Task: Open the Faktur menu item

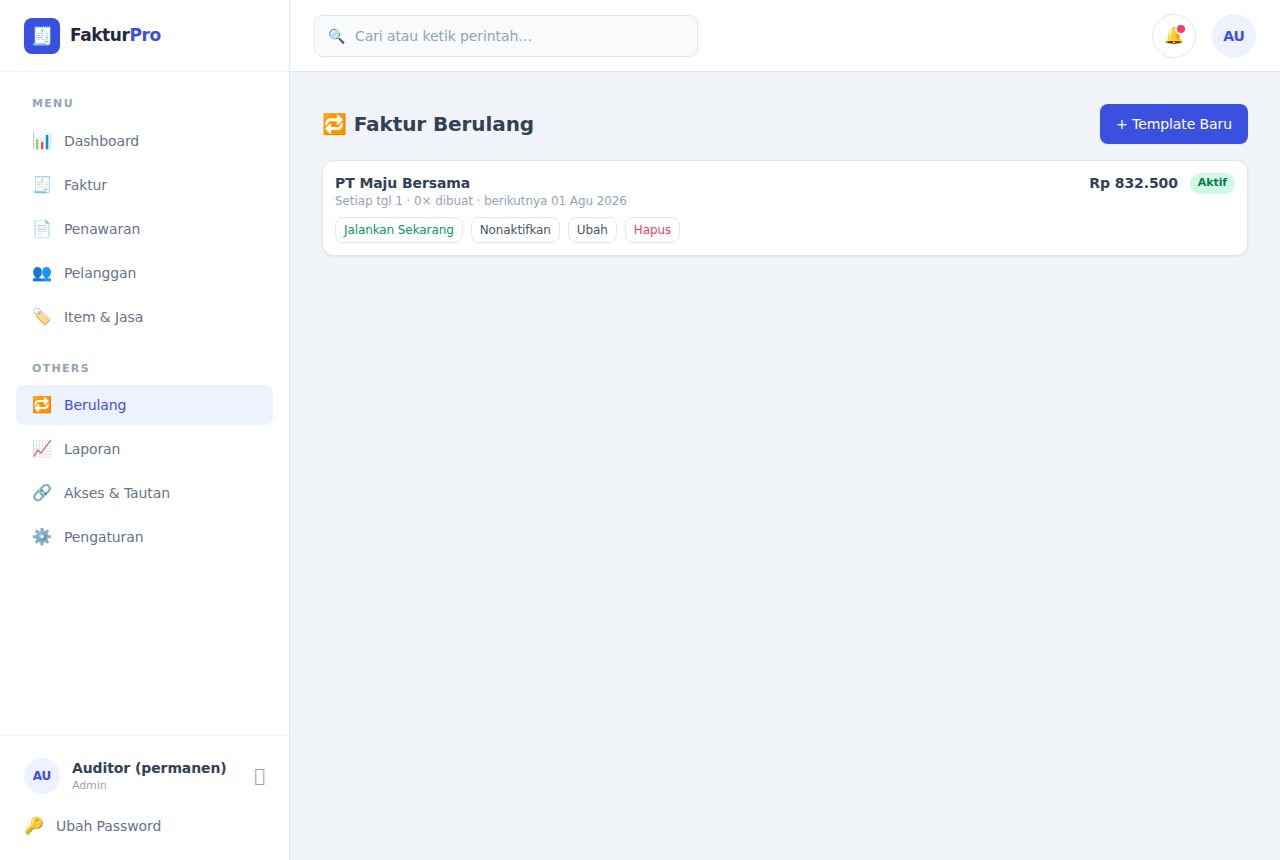Action: pyautogui.click(x=144, y=185)
